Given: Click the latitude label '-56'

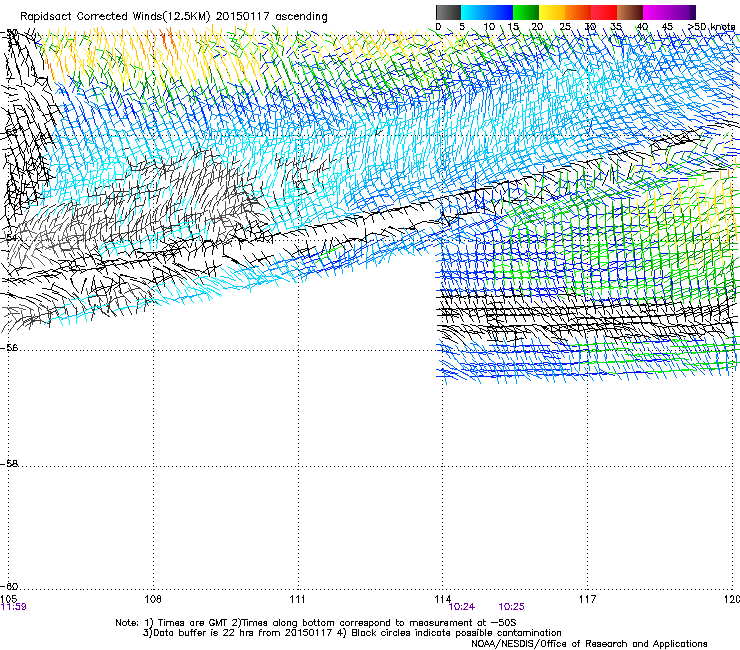Looking at the screenshot, I should (9, 348).
